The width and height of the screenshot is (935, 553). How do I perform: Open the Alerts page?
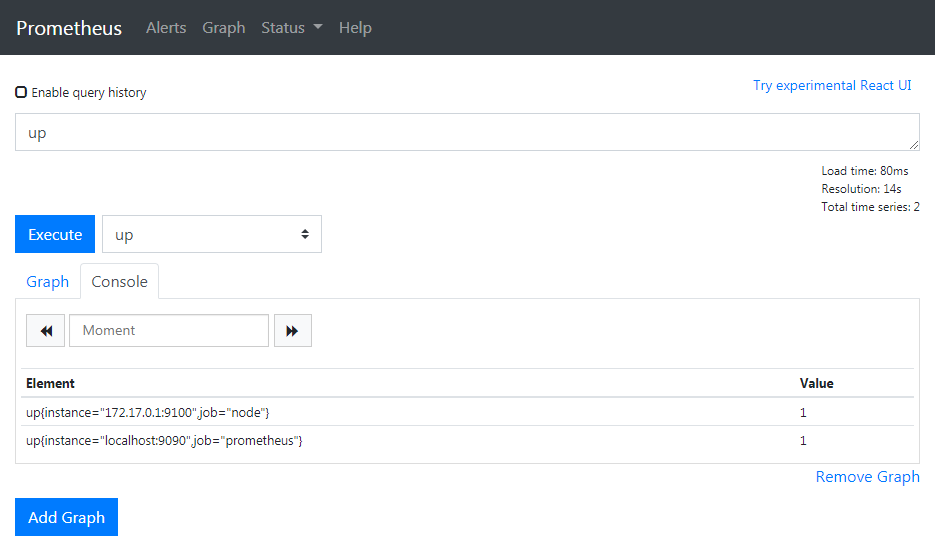tap(166, 27)
